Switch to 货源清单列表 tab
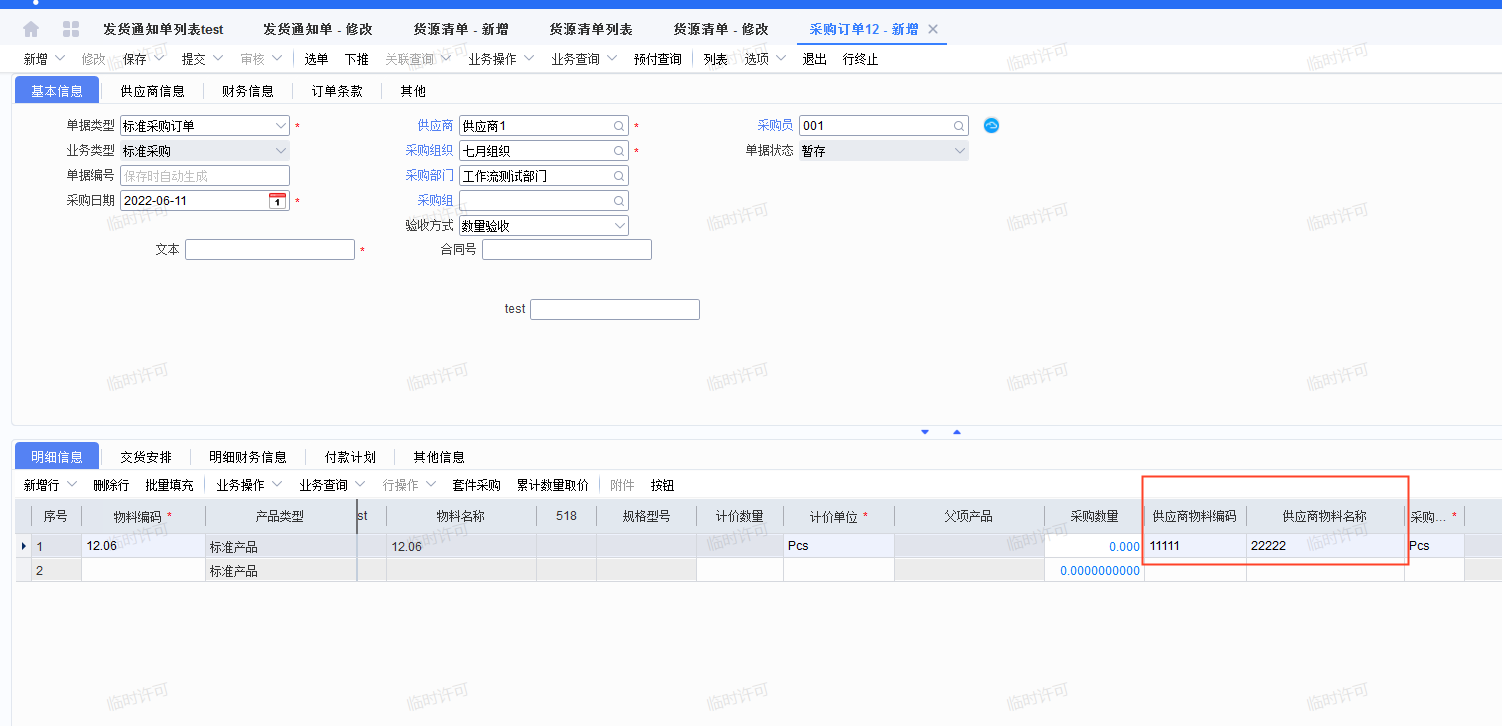The height and width of the screenshot is (726, 1502). click(591, 29)
